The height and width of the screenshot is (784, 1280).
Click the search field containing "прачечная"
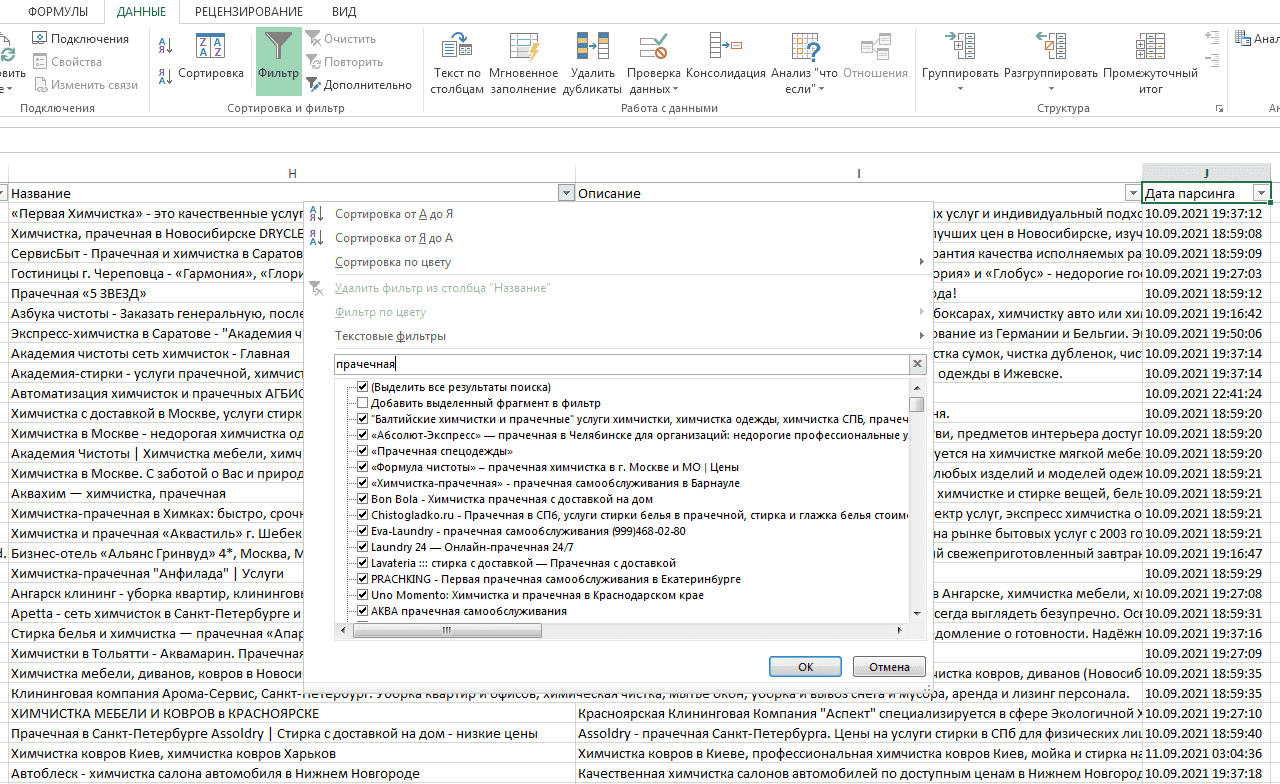[621, 364]
